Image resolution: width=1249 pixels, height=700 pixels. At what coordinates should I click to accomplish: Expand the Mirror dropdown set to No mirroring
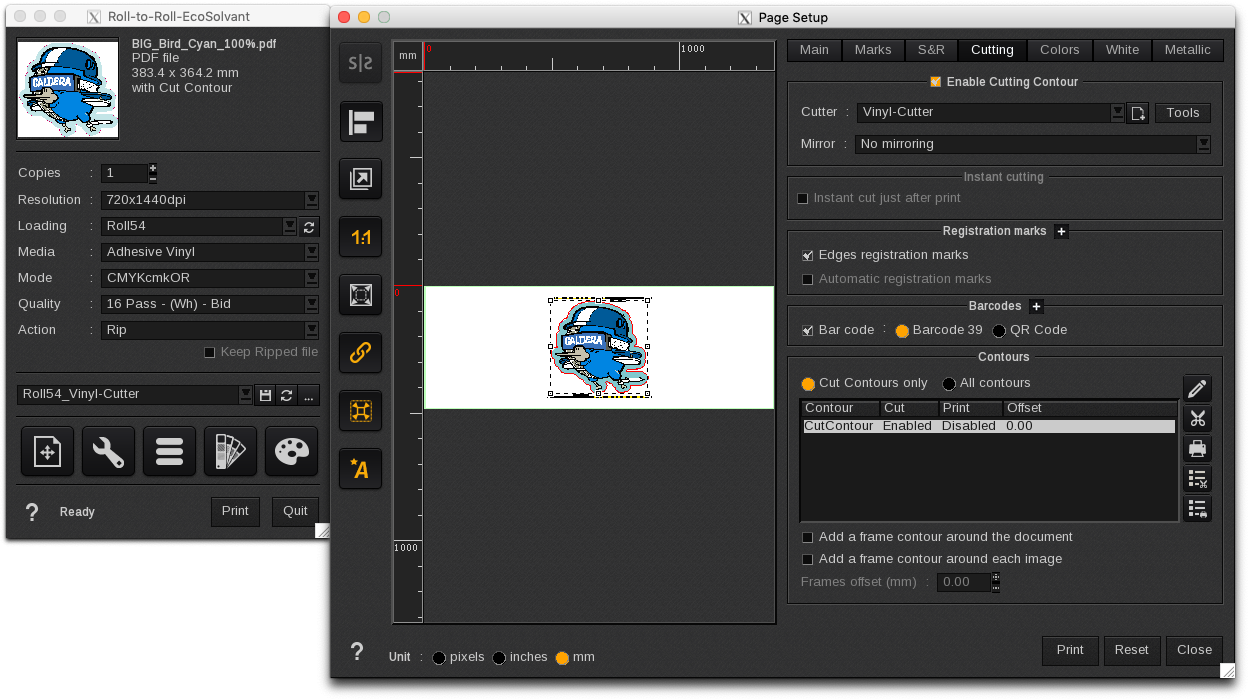point(1204,144)
